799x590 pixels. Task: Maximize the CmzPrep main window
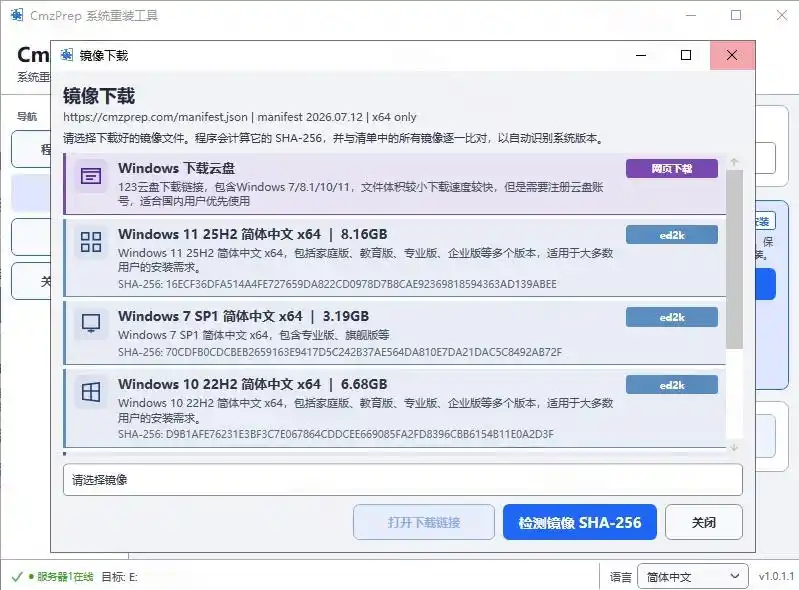tap(736, 15)
